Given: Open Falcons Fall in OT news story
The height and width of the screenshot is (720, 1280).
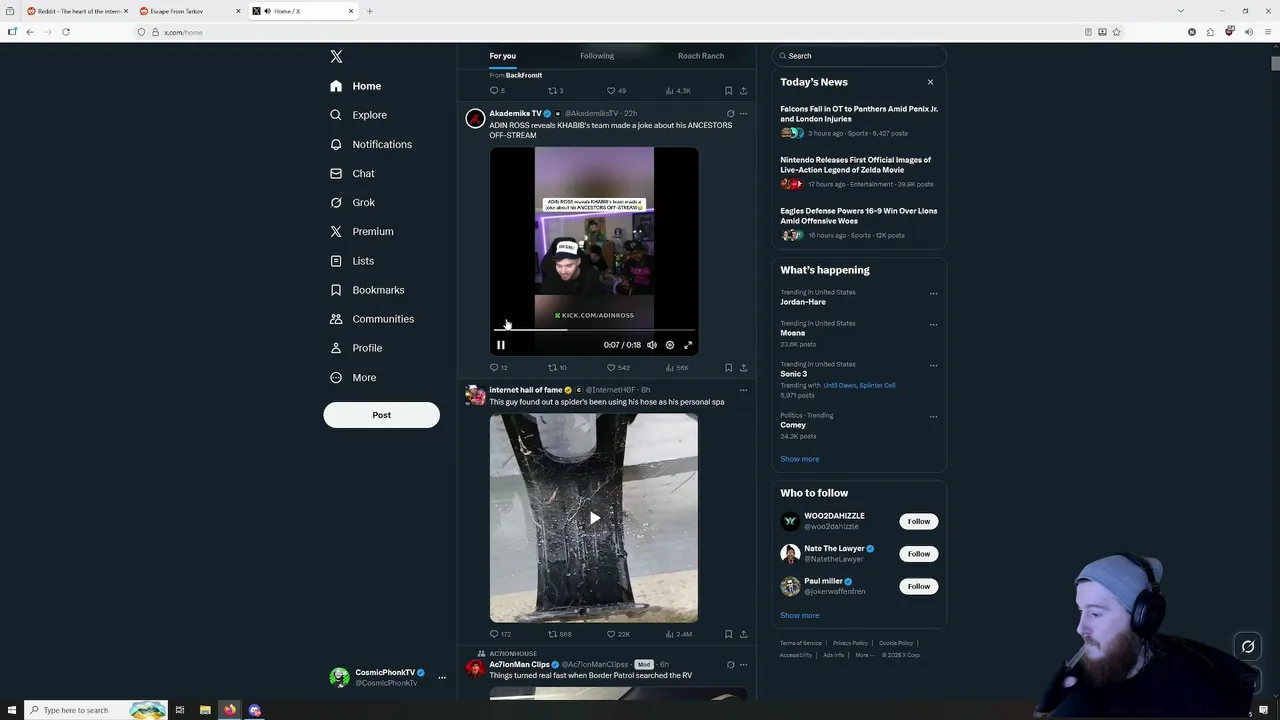Looking at the screenshot, I should pos(859,120).
